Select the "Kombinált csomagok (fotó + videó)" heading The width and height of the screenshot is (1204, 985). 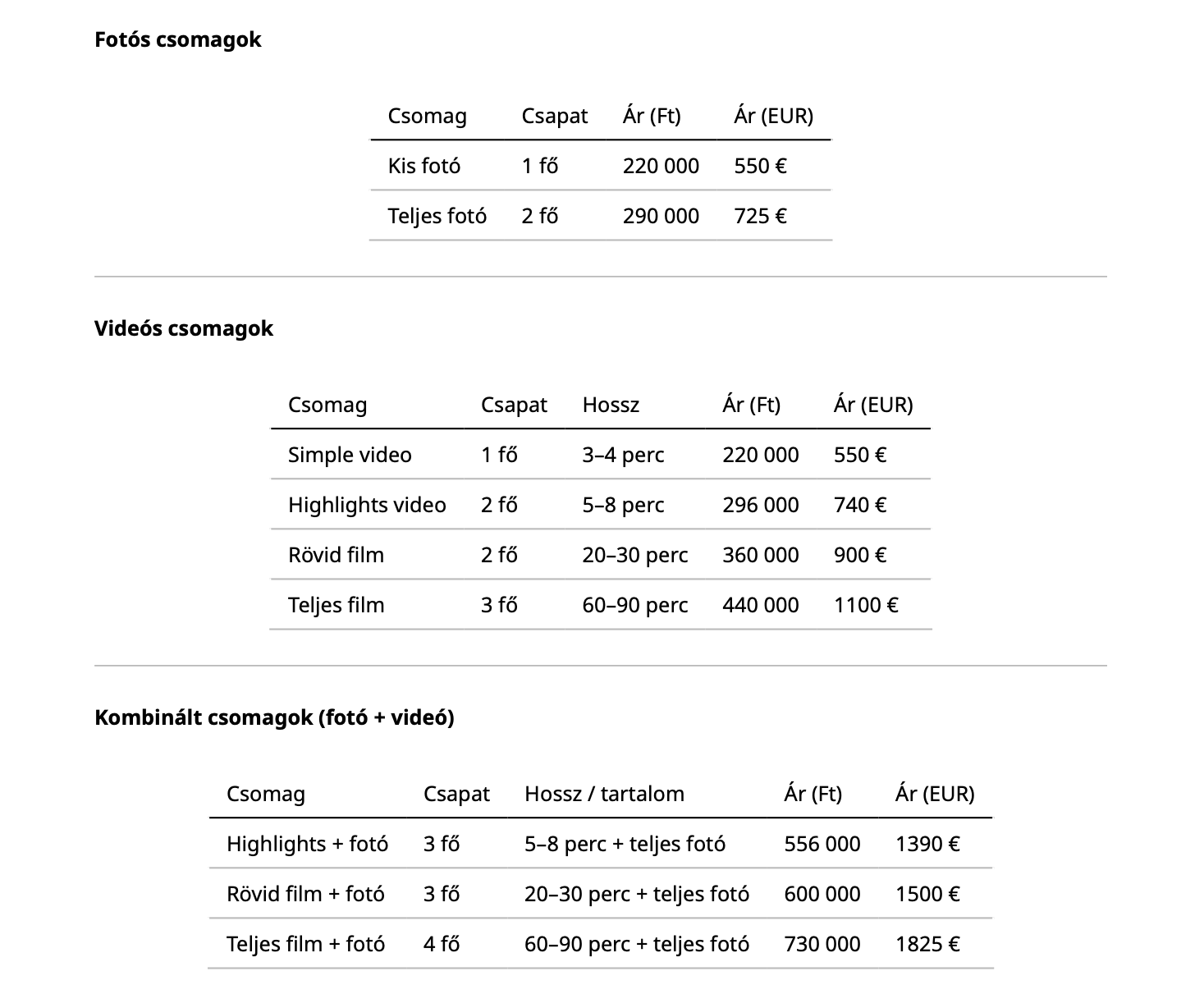[274, 717]
